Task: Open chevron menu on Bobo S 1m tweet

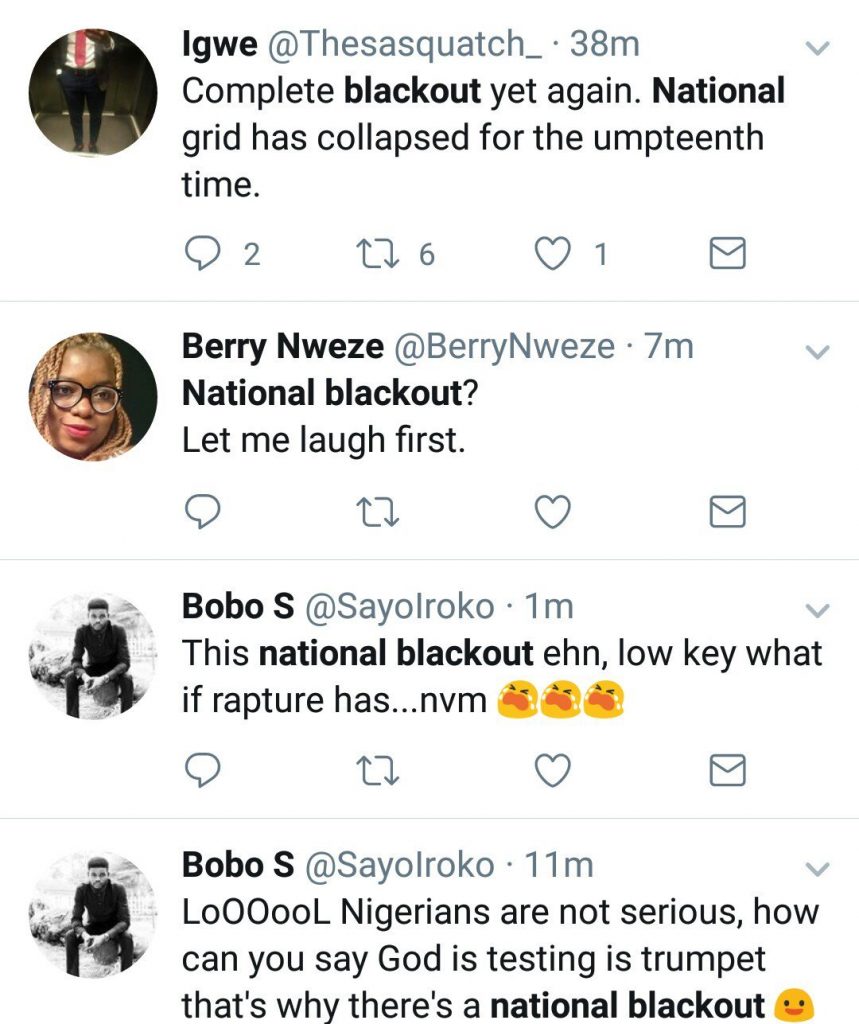Action: click(x=818, y=610)
